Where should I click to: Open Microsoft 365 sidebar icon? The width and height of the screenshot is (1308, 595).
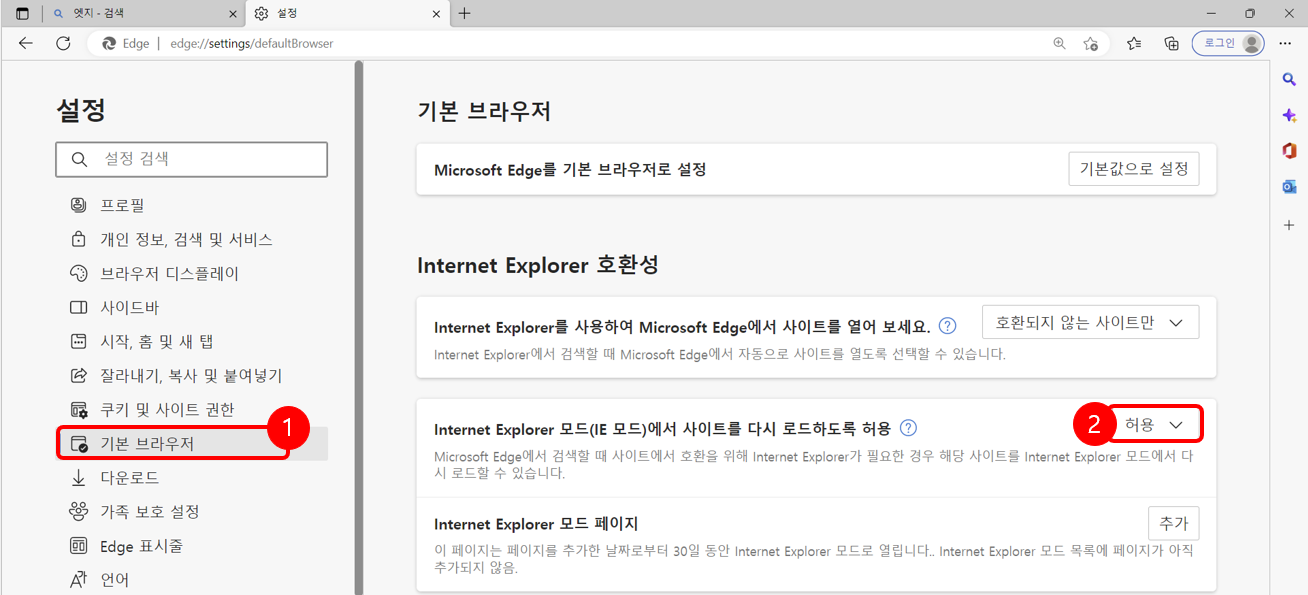click(x=1289, y=151)
